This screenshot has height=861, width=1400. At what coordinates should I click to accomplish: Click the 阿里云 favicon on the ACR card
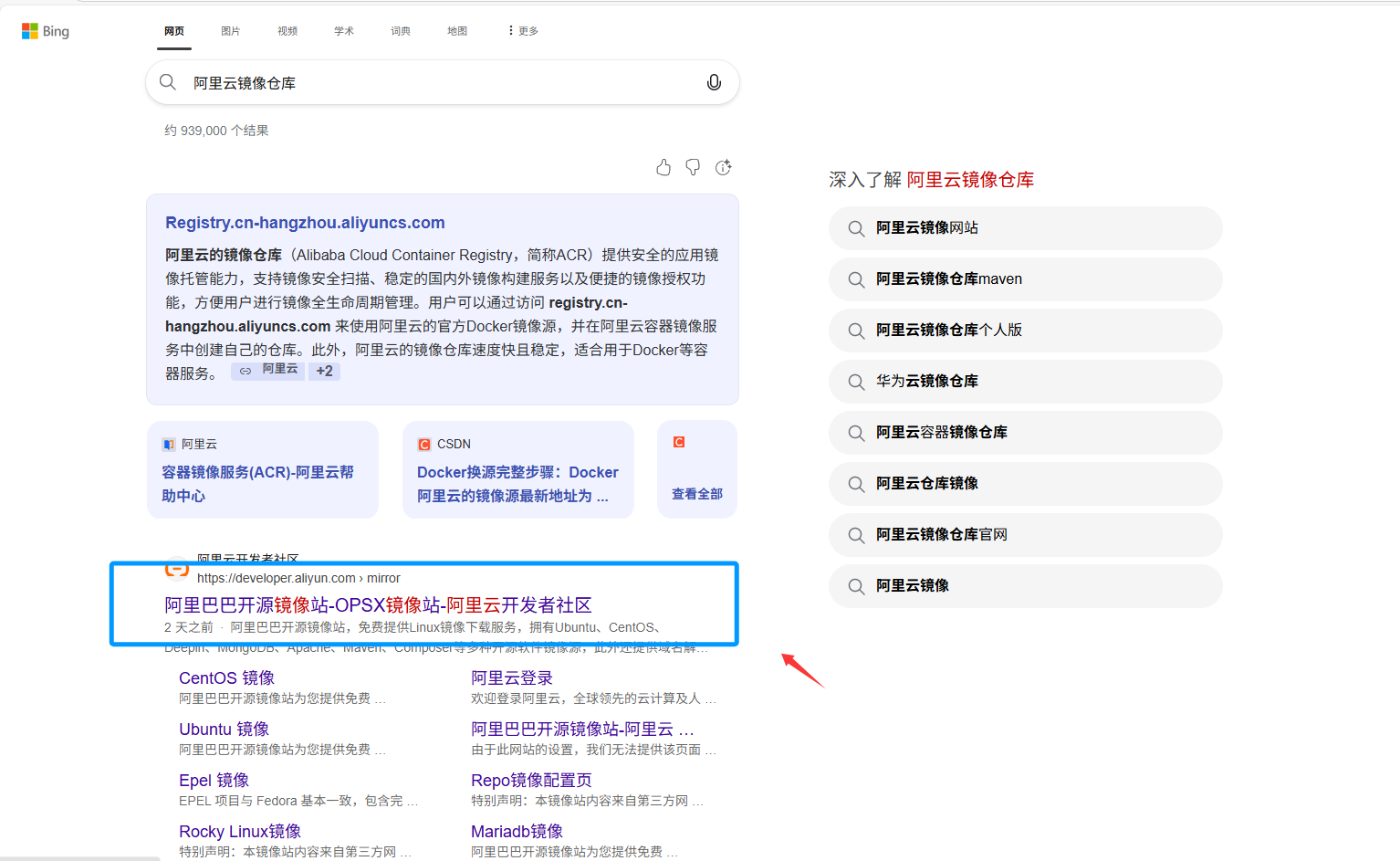point(168,445)
